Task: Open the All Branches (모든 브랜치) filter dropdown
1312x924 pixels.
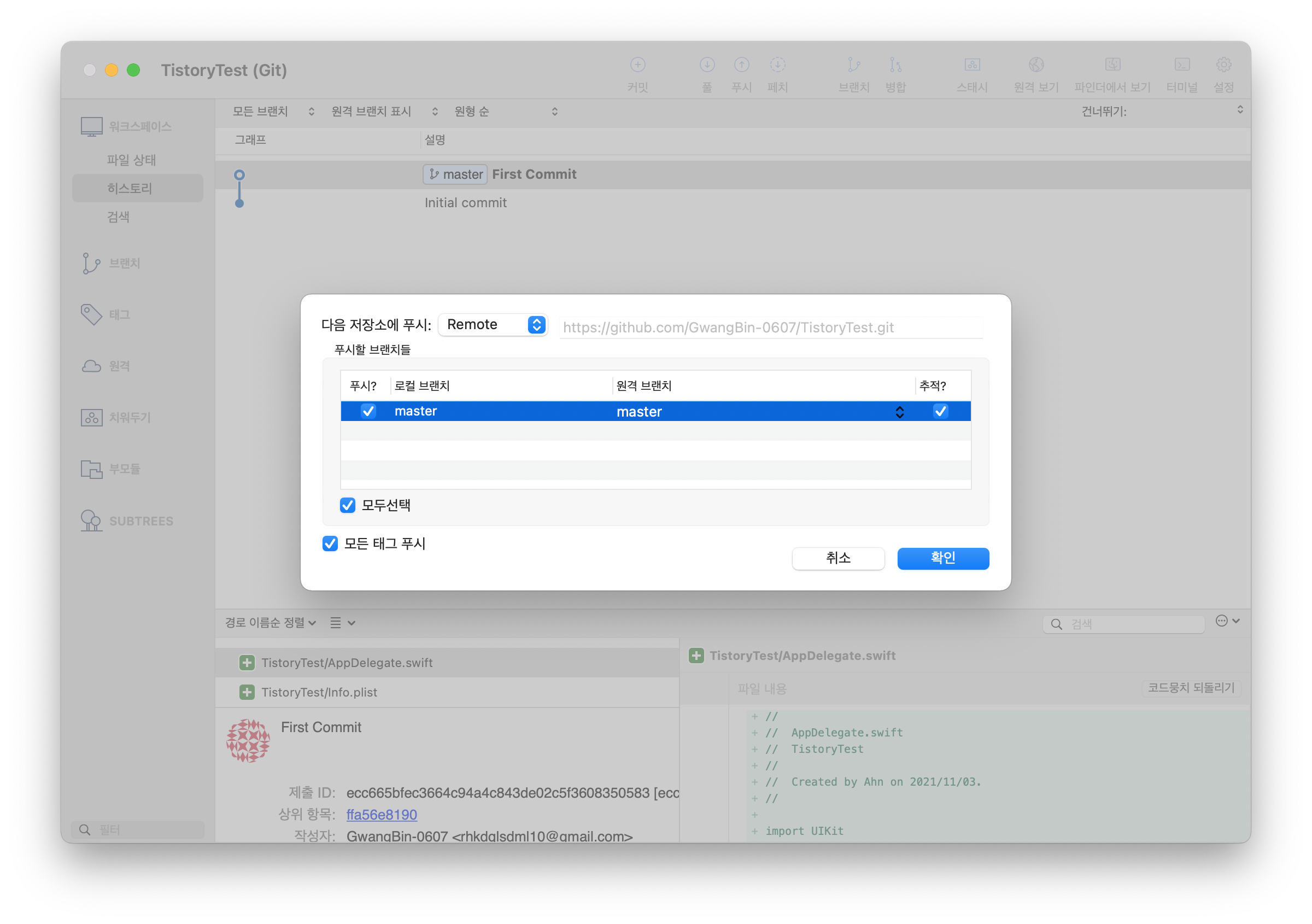Action: tap(273, 112)
